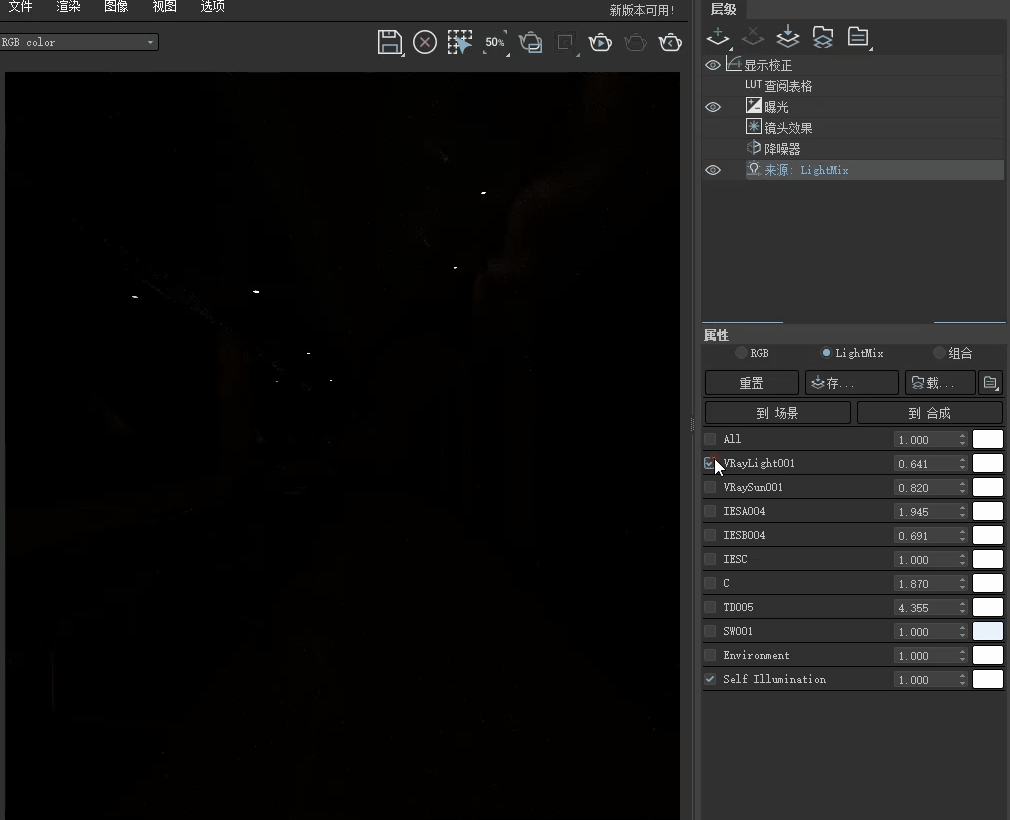Click the save image floppy disk icon
The image size is (1010, 820).
(390, 42)
